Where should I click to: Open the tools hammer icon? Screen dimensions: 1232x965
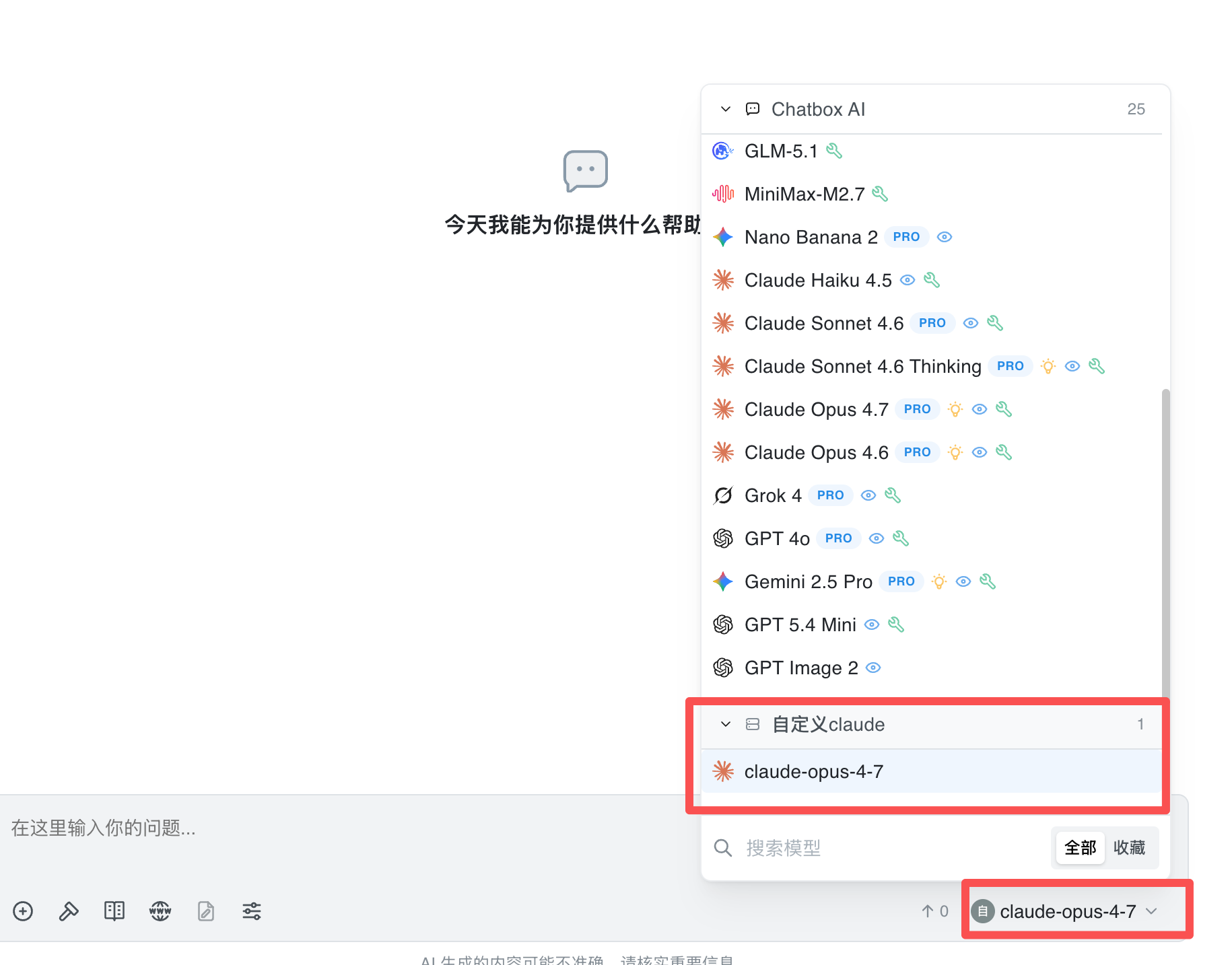(x=69, y=911)
